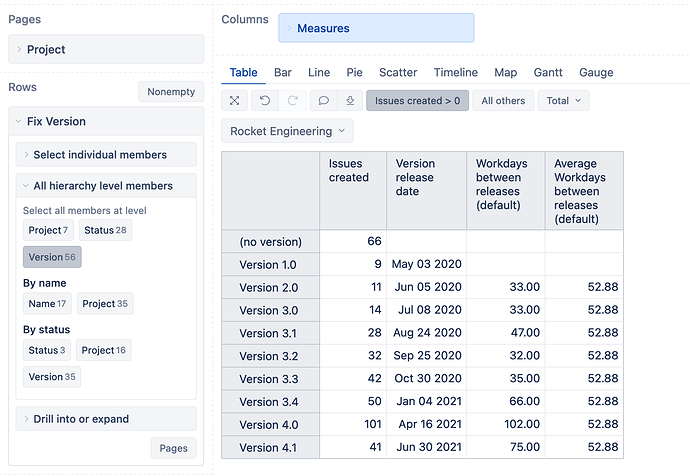The width and height of the screenshot is (690, 476).
Task: Click the May 03 2020 release date cell
Action: tap(426, 264)
